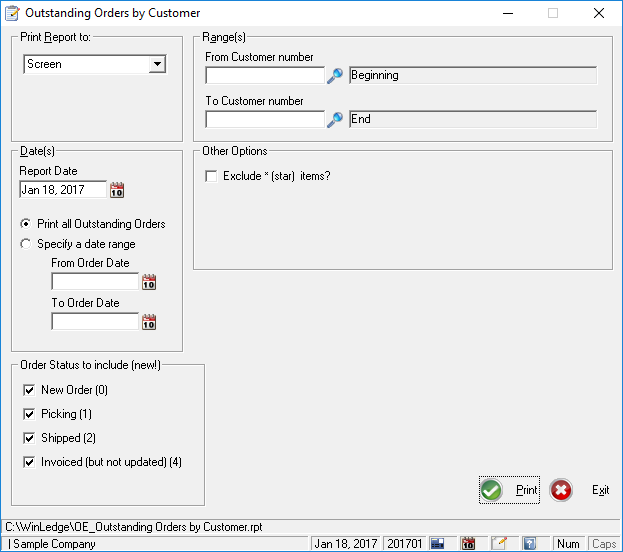Click the status bar calendar icon
This screenshot has width=623, height=552.
click(x=468, y=544)
